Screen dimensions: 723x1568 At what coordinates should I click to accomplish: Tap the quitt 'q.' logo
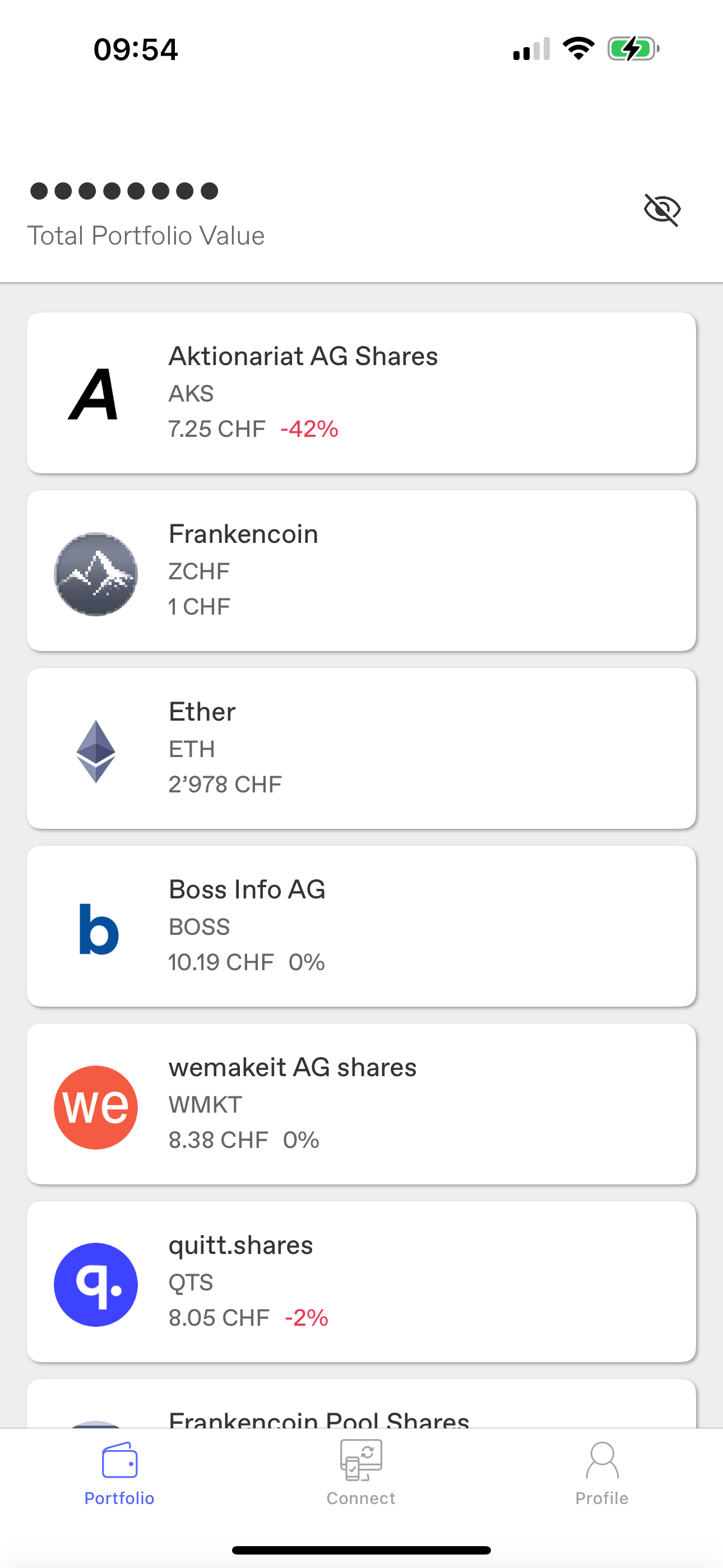point(95,1284)
